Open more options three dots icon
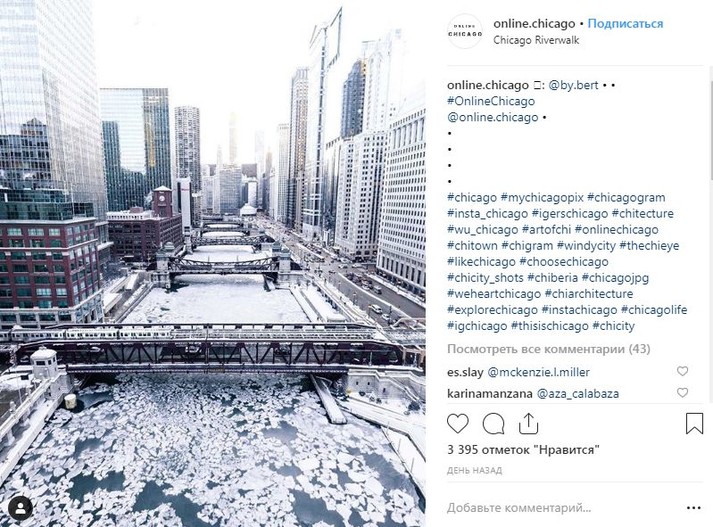Image resolution: width=713 pixels, height=527 pixels. [x=693, y=508]
